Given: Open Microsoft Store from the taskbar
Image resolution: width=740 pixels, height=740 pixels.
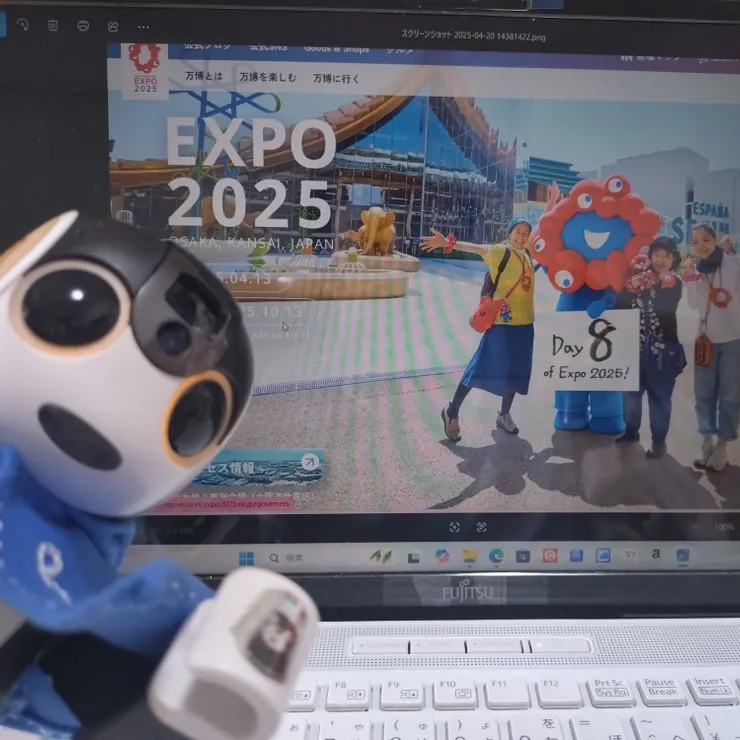Looking at the screenshot, I should [x=523, y=556].
